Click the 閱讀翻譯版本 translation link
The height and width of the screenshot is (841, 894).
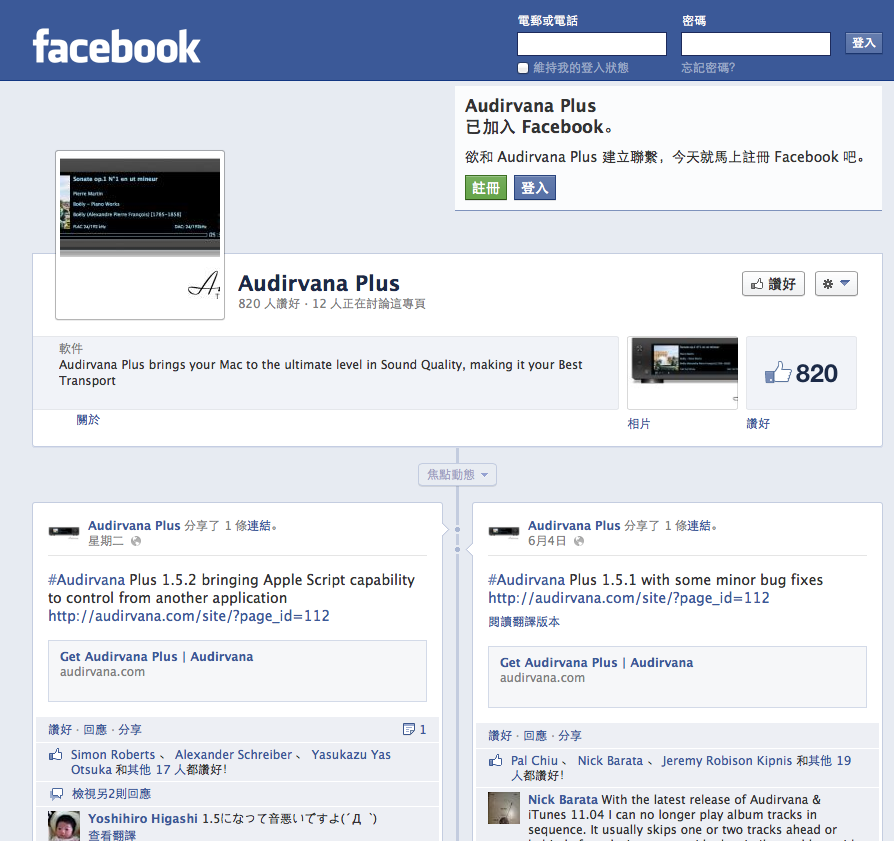coord(524,622)
